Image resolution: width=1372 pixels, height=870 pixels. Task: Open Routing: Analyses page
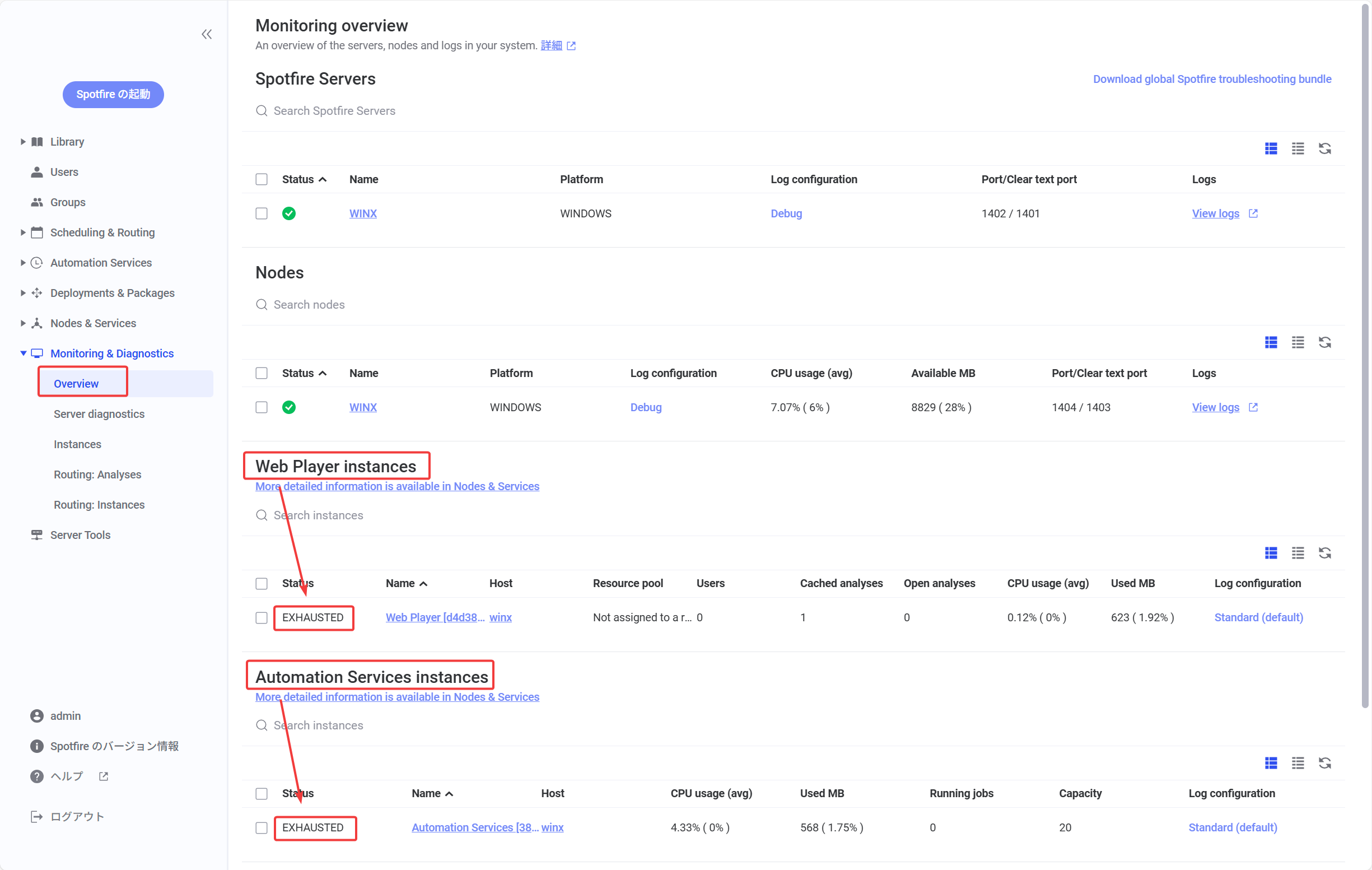click(x=97, y=474)
